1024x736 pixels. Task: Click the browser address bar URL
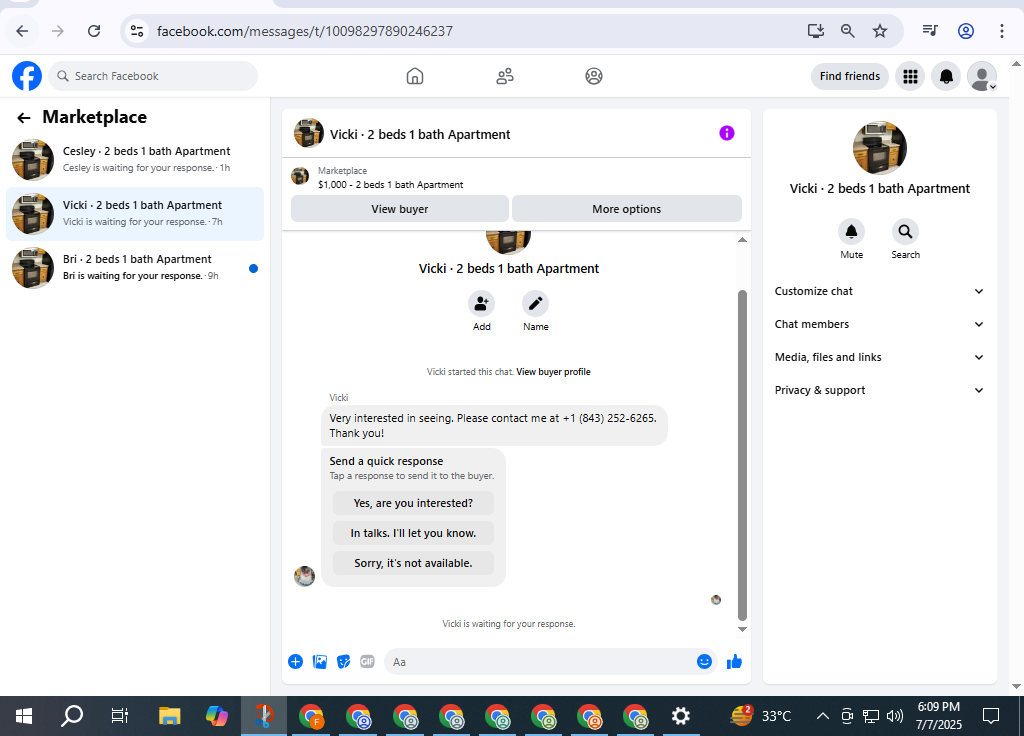[304, 31]
